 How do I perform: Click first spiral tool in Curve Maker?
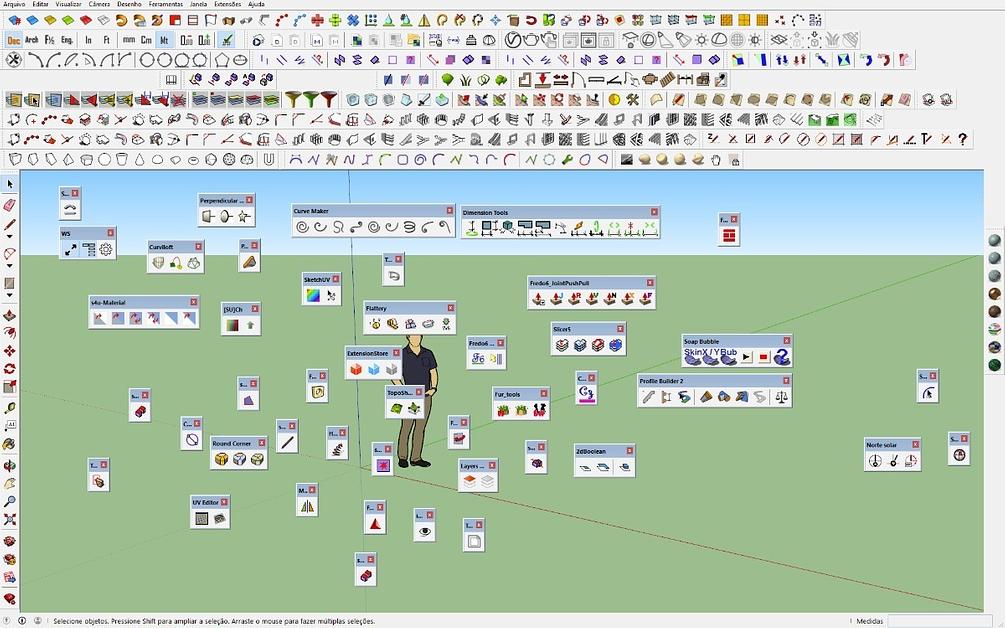[302, 227]
